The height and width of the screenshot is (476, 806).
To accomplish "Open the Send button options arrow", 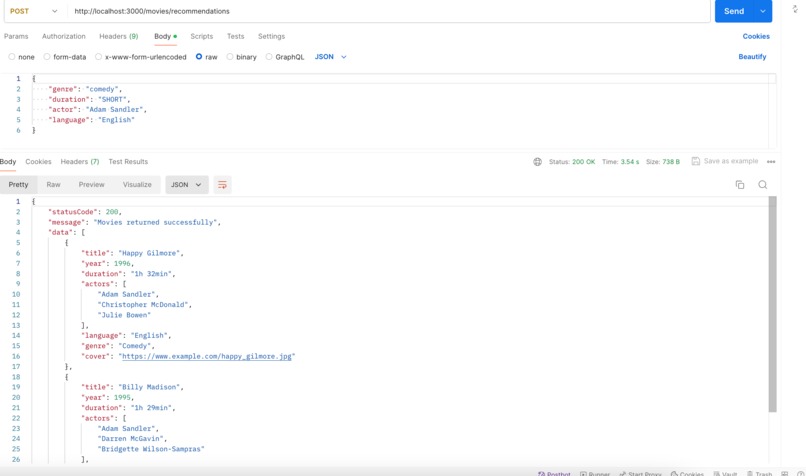I will [763, 11].
